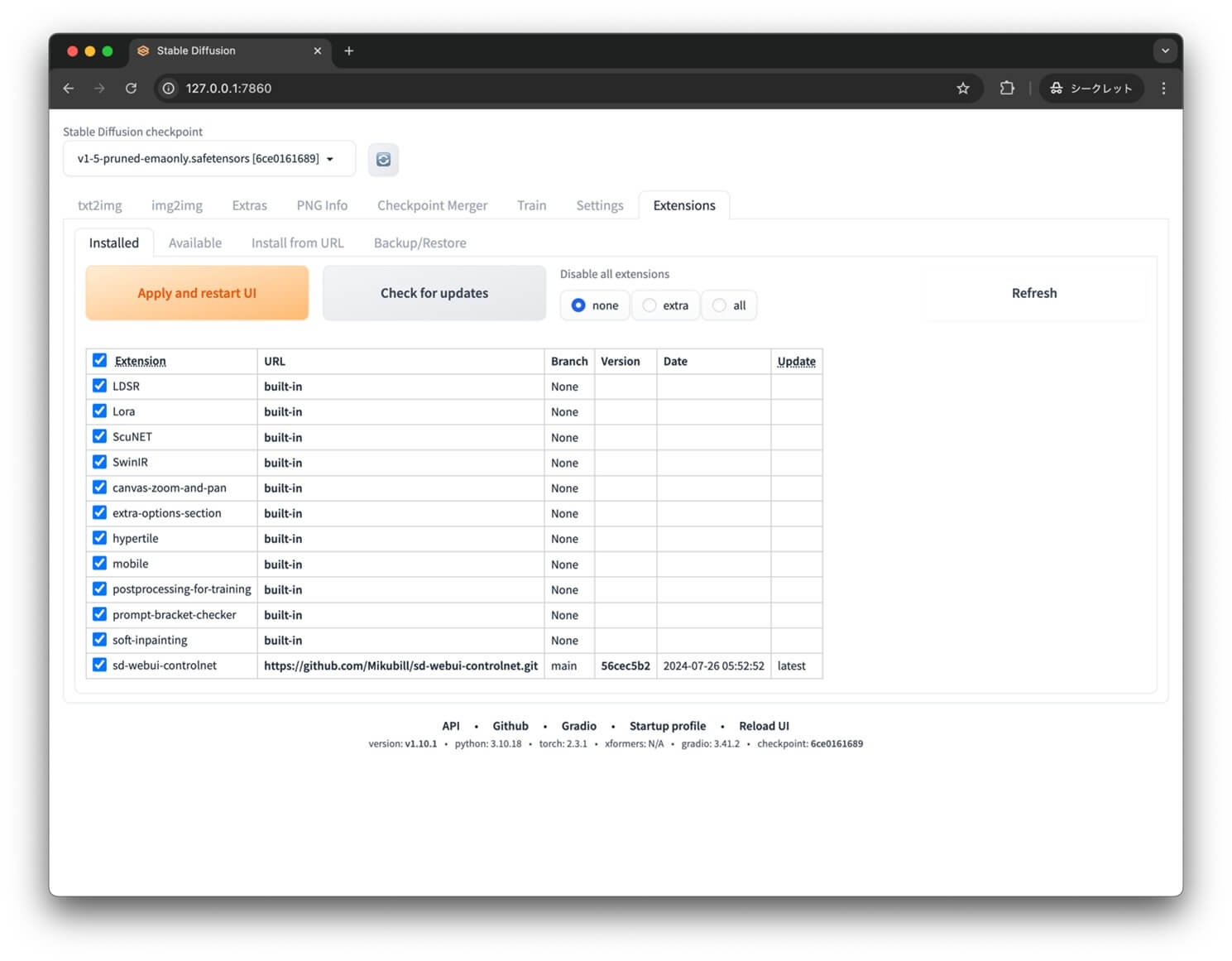This screenshot has width=1232, height=961.
Task: Uncheck the extra-options-section checkbox
Action: 99,512
